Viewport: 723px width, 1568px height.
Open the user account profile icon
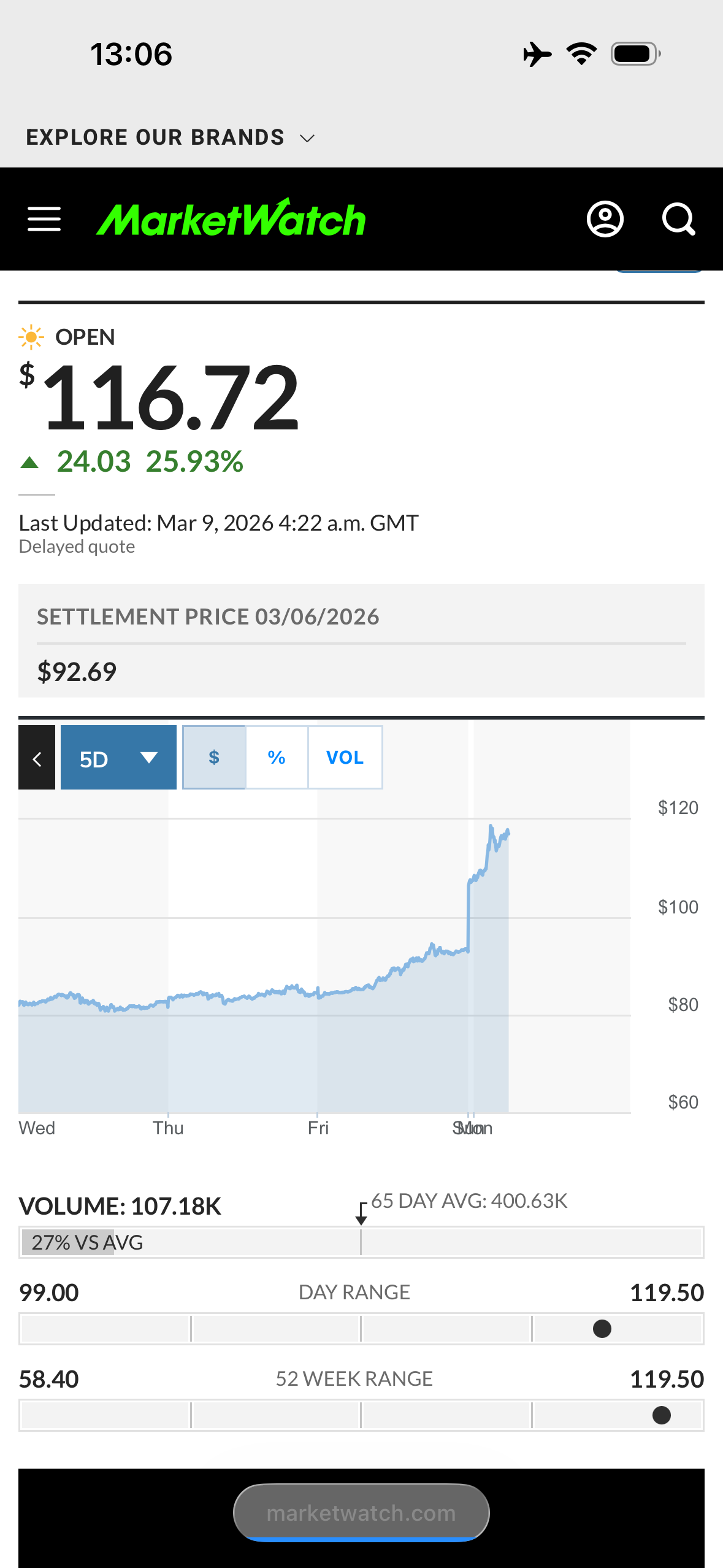[605, 219]
